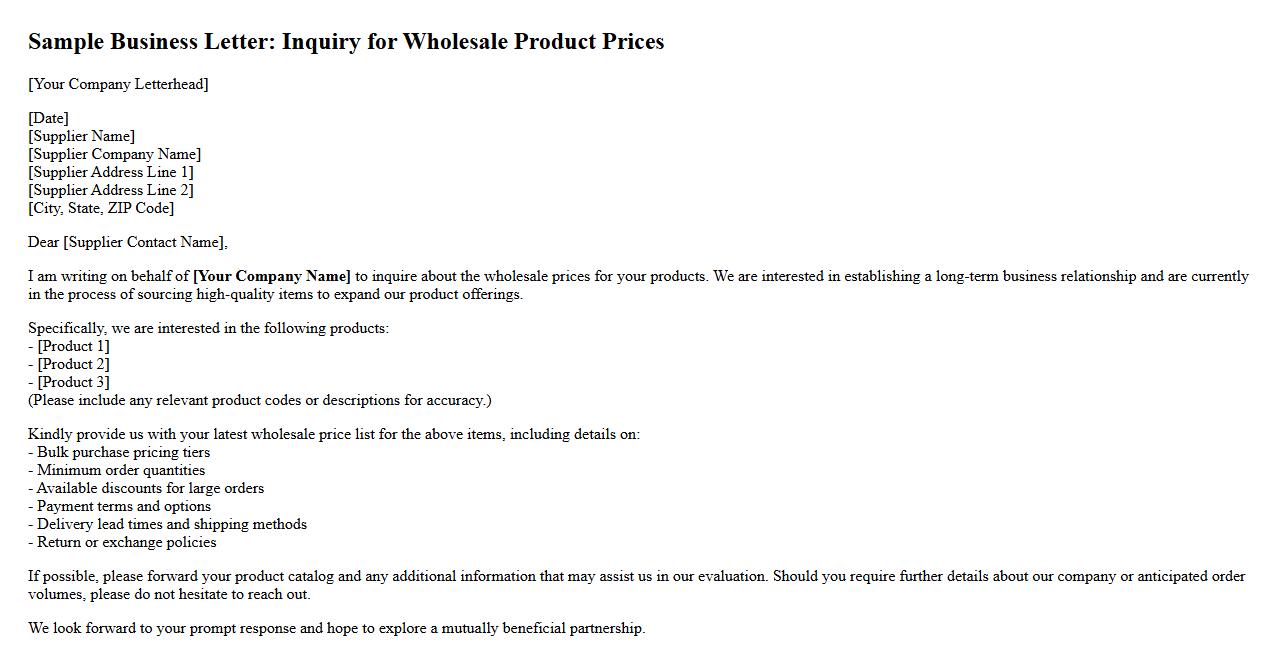Click the [Your Company Letterhead] placeholder
This screenshot has width=1278, height=650.
point(118,84)
